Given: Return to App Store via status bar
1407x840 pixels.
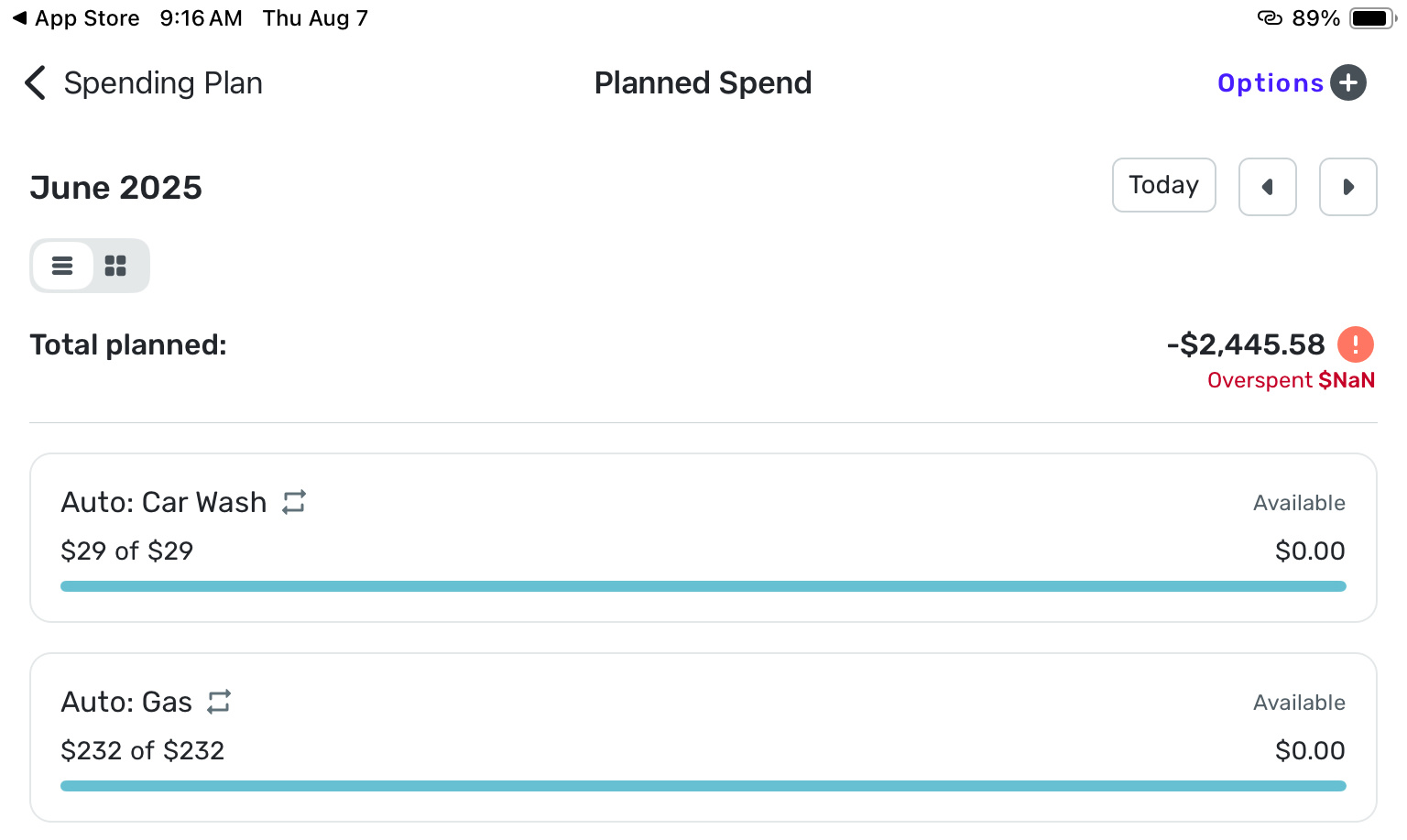Looking at the screenshot, I should click(x=77, y=18).
